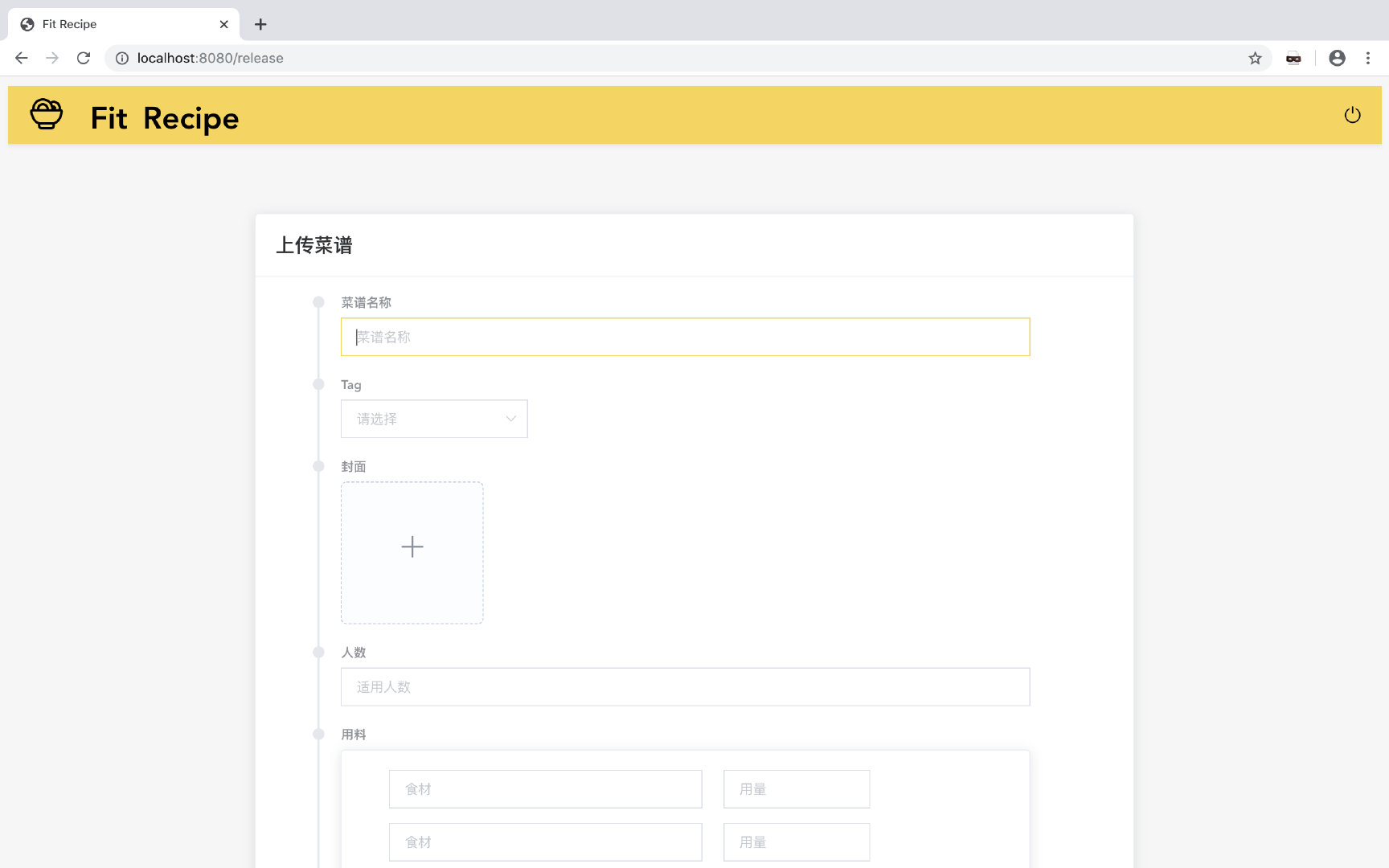Screen dimensions: 1389x868
Task: Click the first row 用量 amount field
Action: [797, 789]
